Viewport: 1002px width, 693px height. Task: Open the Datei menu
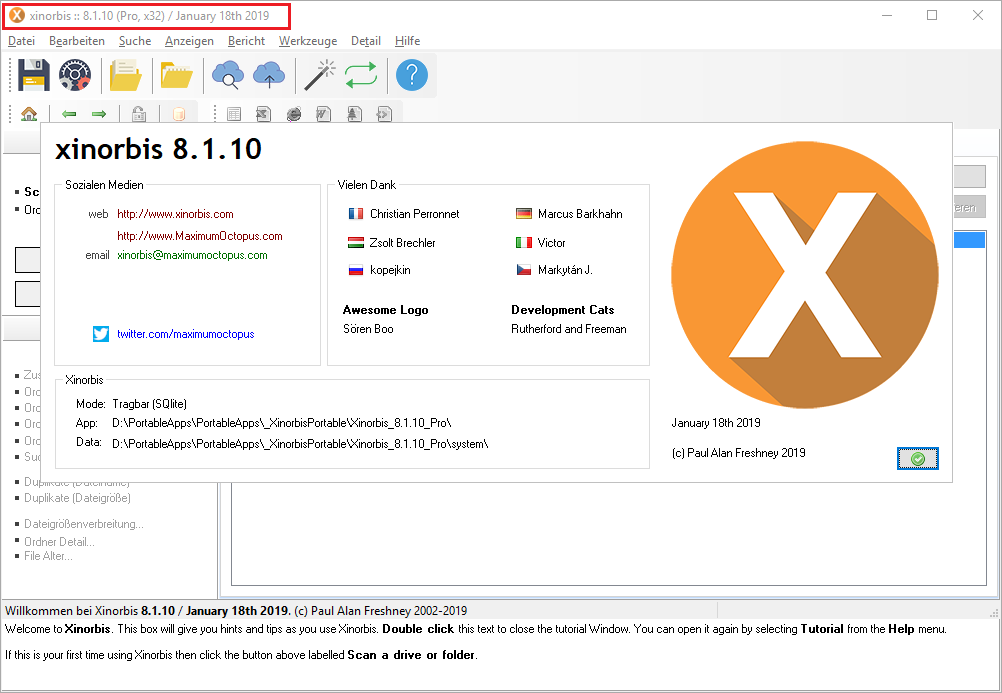(x=22, y=41)
